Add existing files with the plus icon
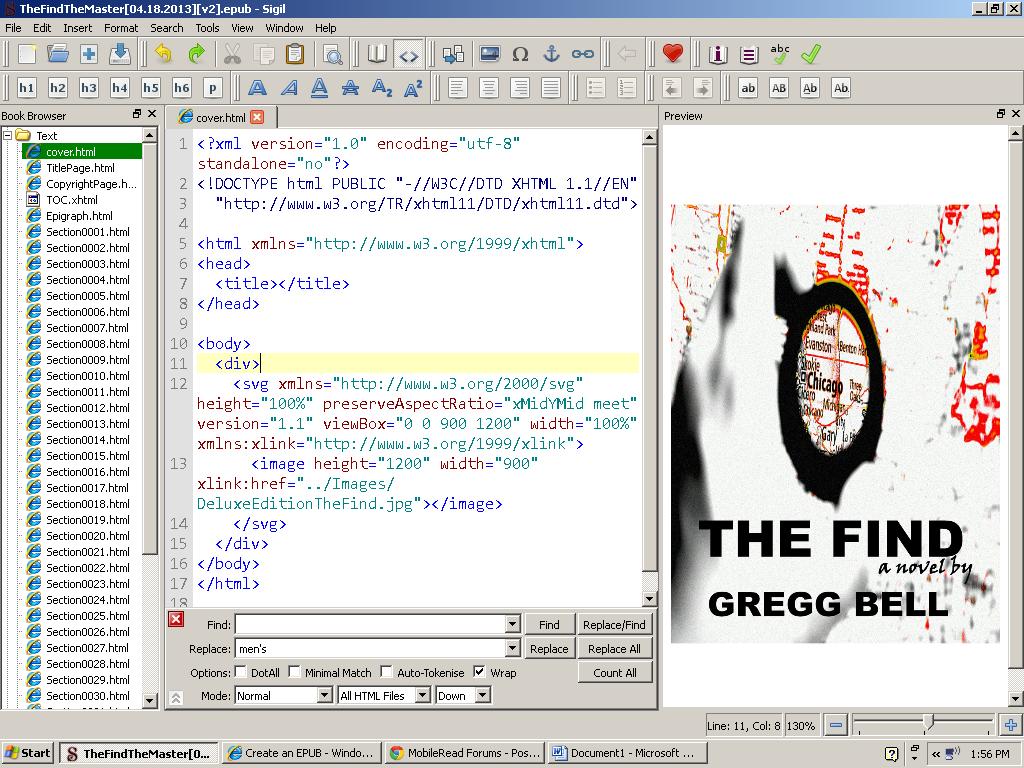Viewport: 1024px width, 768px height. 89,54
